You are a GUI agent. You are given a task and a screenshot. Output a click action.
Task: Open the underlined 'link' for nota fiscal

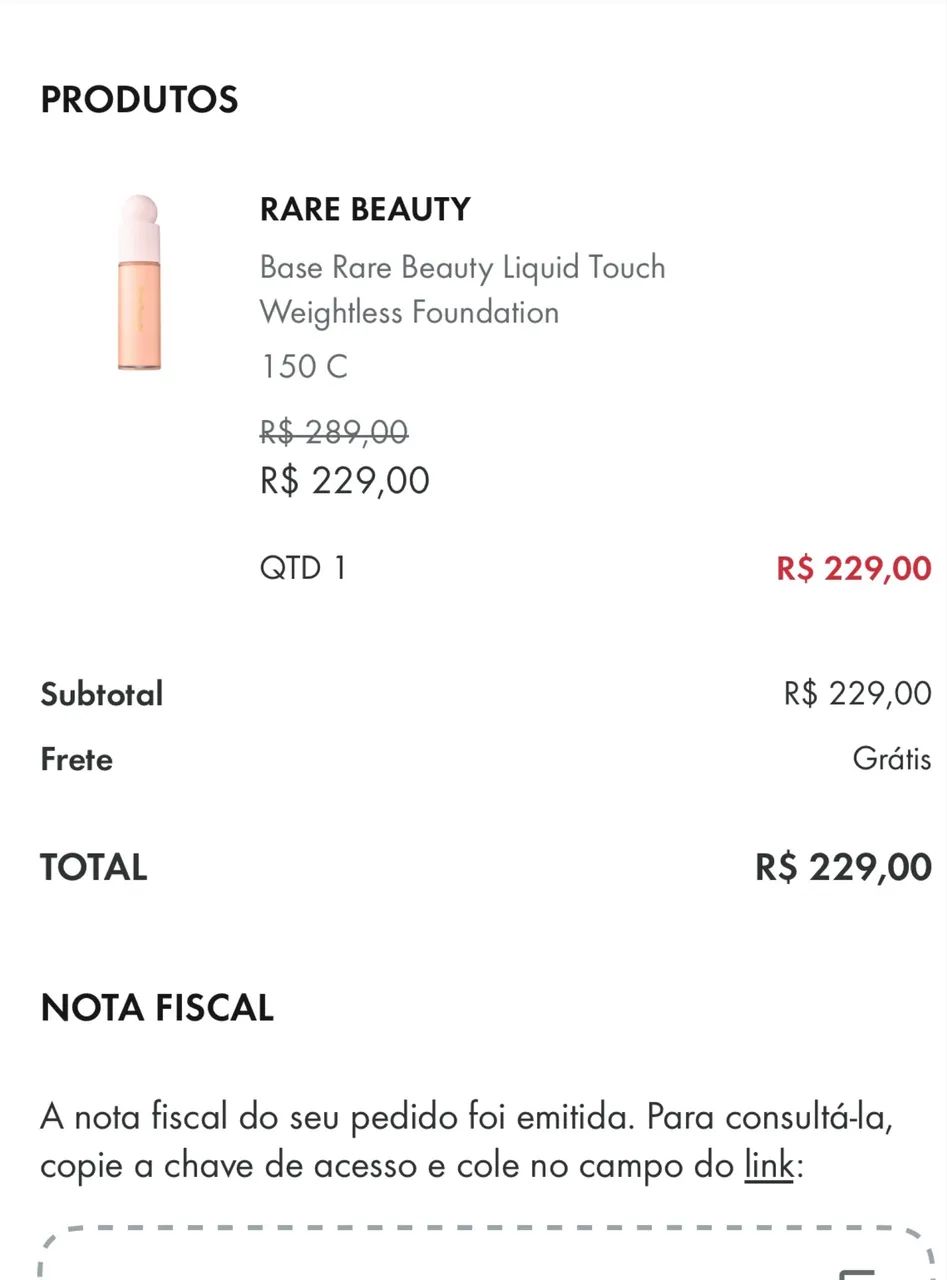click(x=768, y=1166)
